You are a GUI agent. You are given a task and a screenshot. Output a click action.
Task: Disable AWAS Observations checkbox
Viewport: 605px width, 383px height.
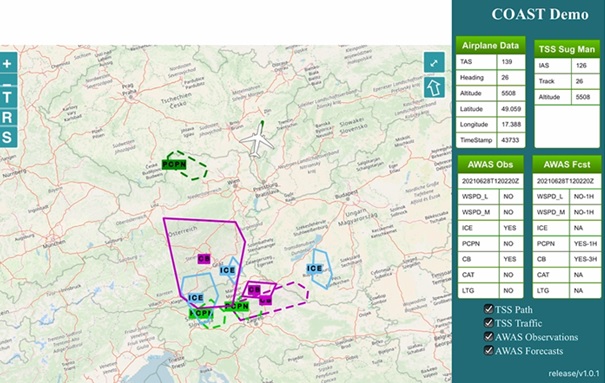tap(489, 337)
